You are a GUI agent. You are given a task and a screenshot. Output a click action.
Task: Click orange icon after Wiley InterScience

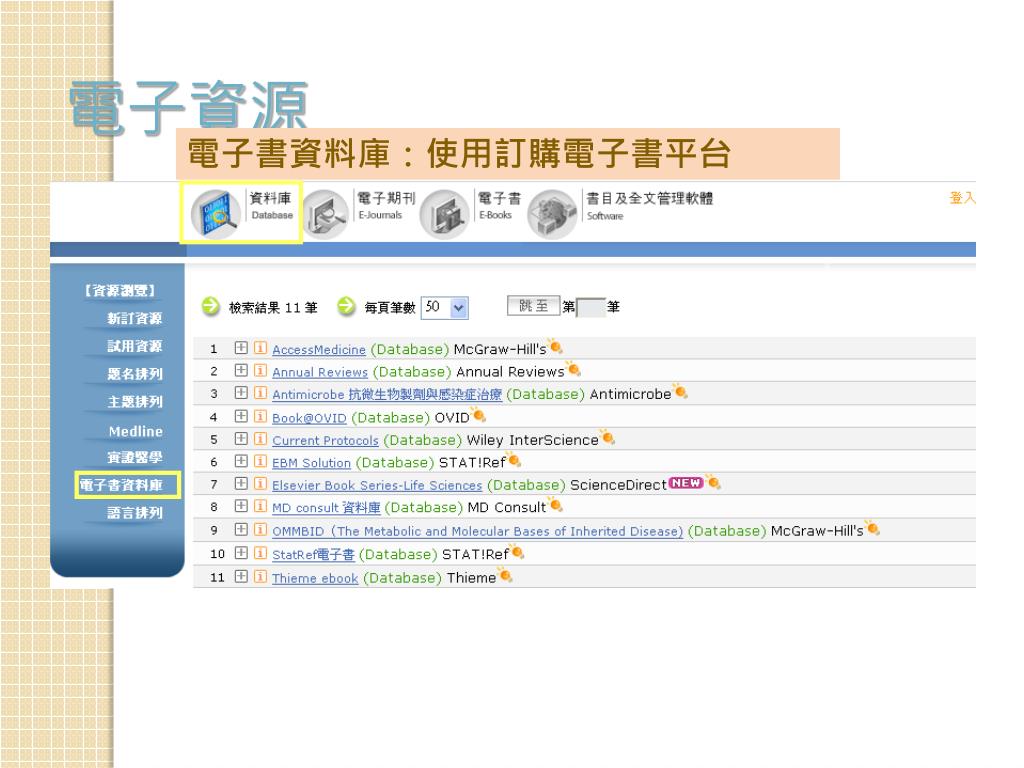pos(608,437)
